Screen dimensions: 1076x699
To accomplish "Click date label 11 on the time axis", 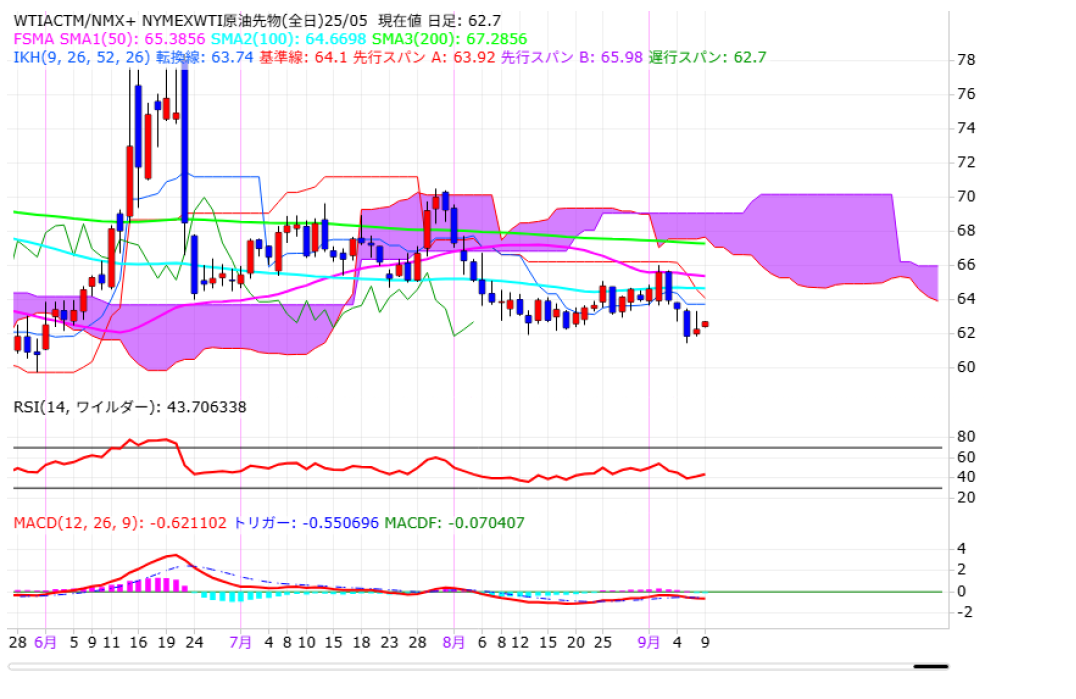I will tap(111, 643).
